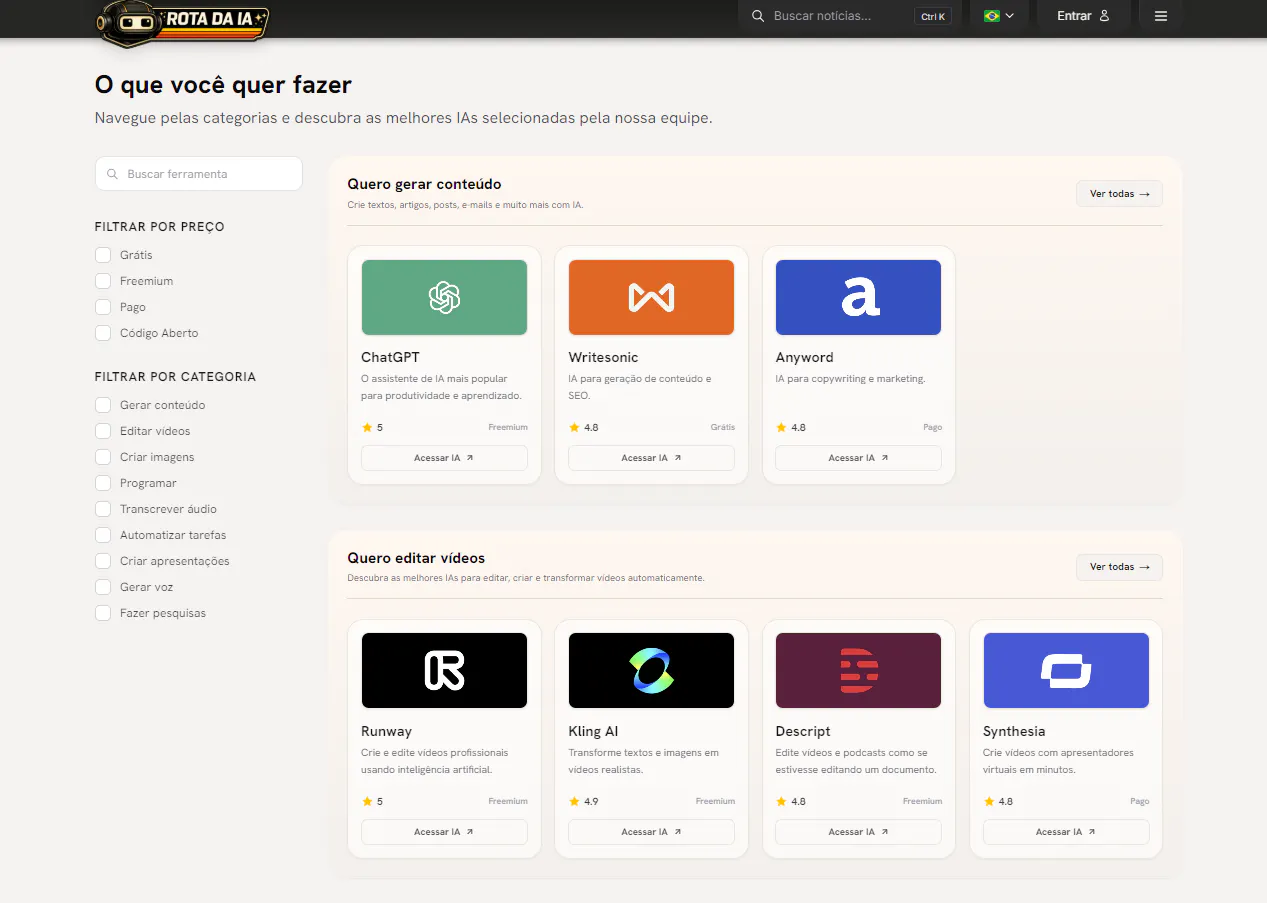
Task: Click the Writesonic orange logo
Action: [651, 297]
